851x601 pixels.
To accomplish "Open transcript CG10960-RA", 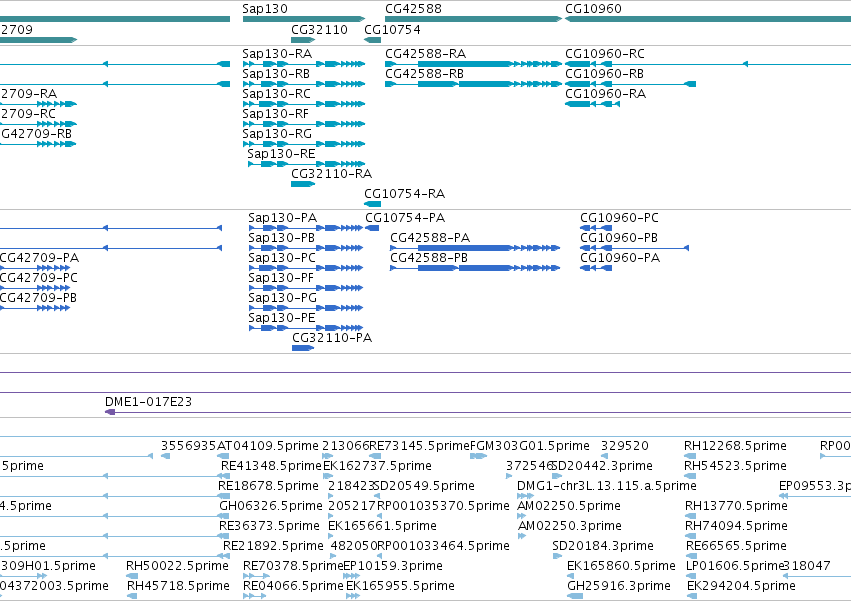I will coord(606,94).
